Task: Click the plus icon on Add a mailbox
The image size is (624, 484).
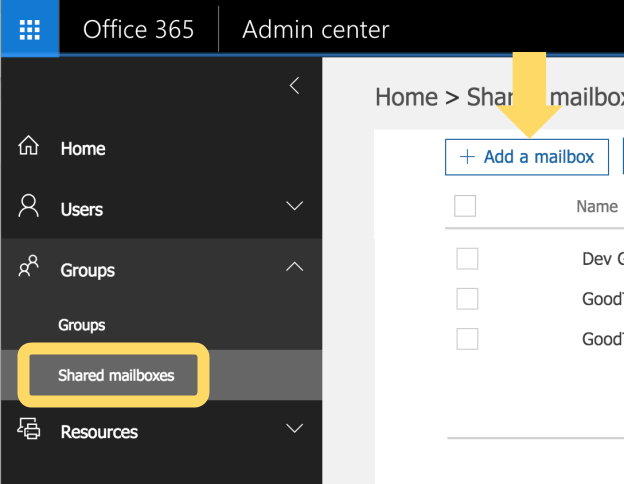Action: [466, 157]
